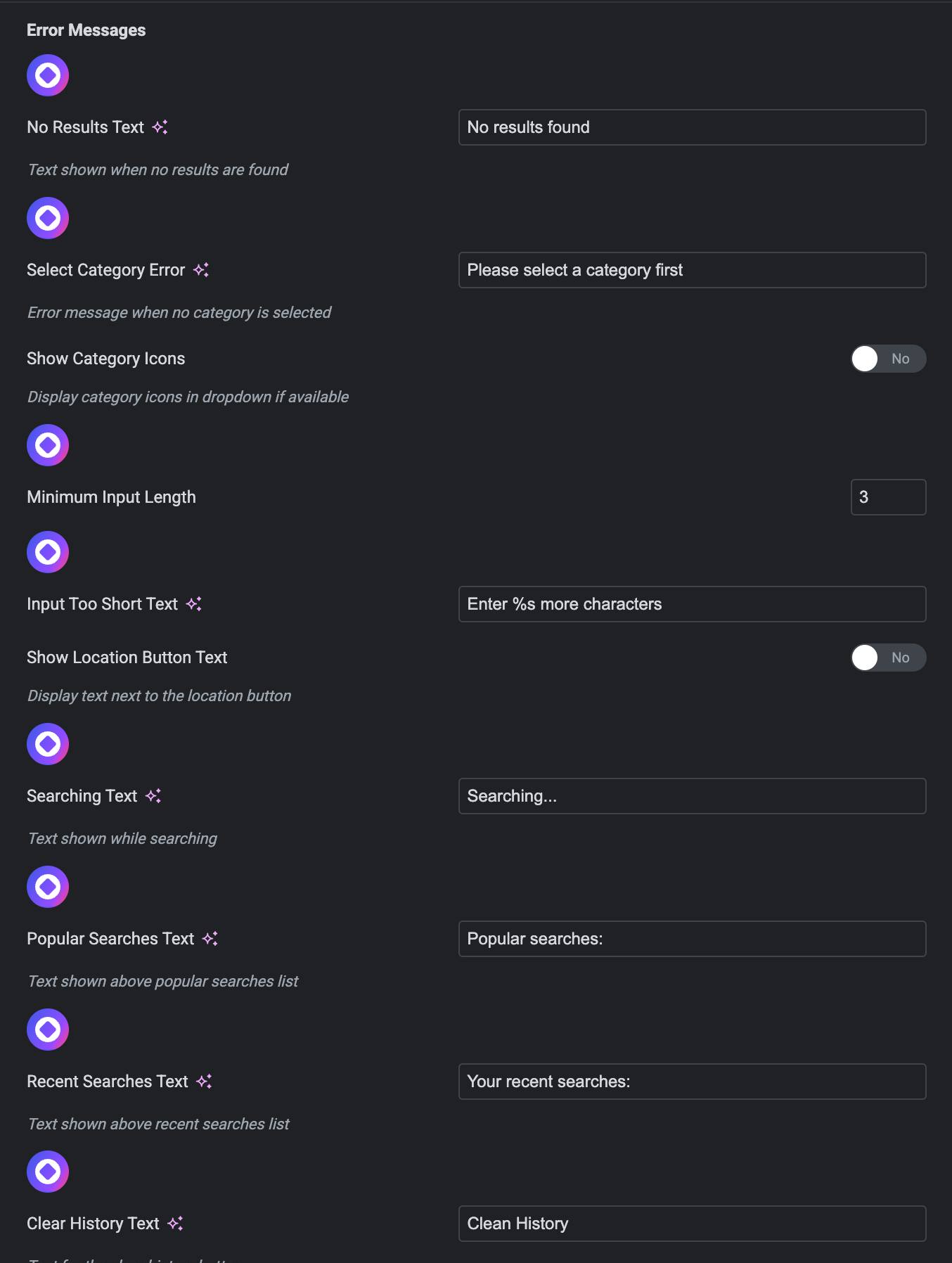952x1263 pixels.
Task: Click the purple icon above Clear History Text
Action: pyautogui.click(x=48, y=1172)
